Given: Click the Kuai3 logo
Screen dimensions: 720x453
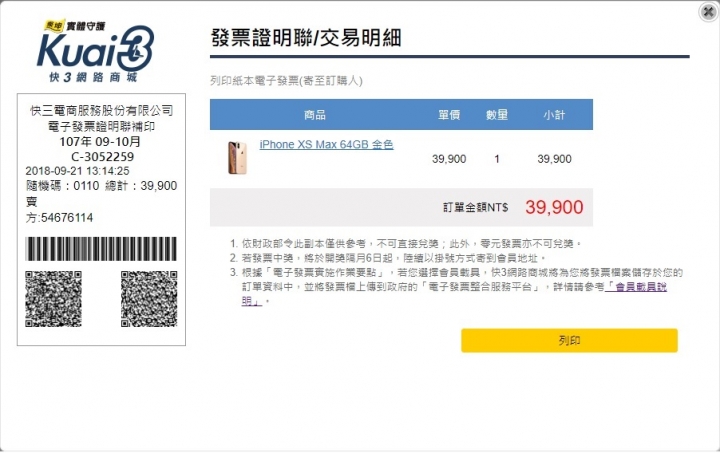Looking at the screenshot, I should tap(96, 50).
